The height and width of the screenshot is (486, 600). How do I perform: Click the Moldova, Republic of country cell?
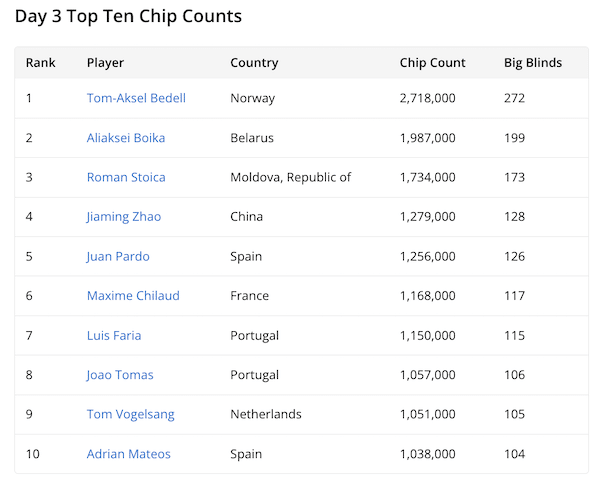[x=291, y=177]
